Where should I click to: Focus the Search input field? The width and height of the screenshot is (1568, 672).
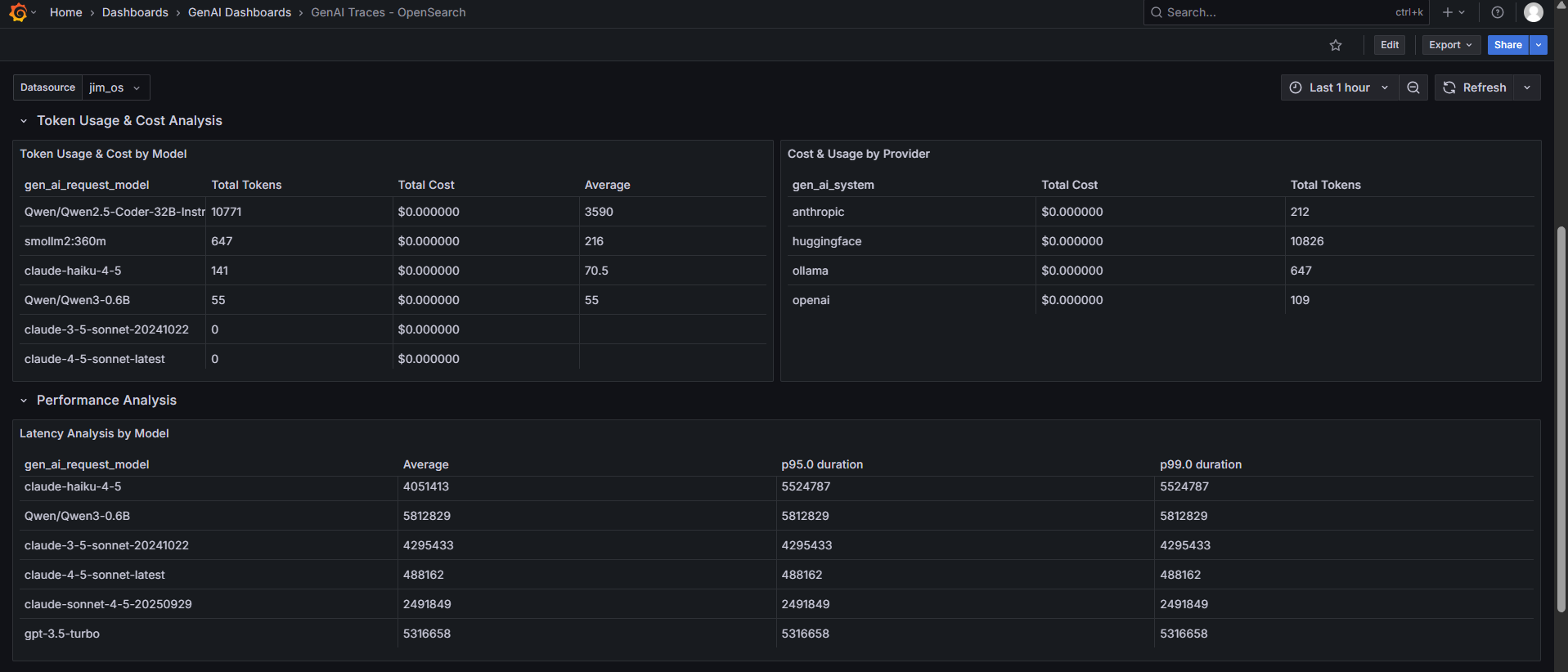(1286, 12)
